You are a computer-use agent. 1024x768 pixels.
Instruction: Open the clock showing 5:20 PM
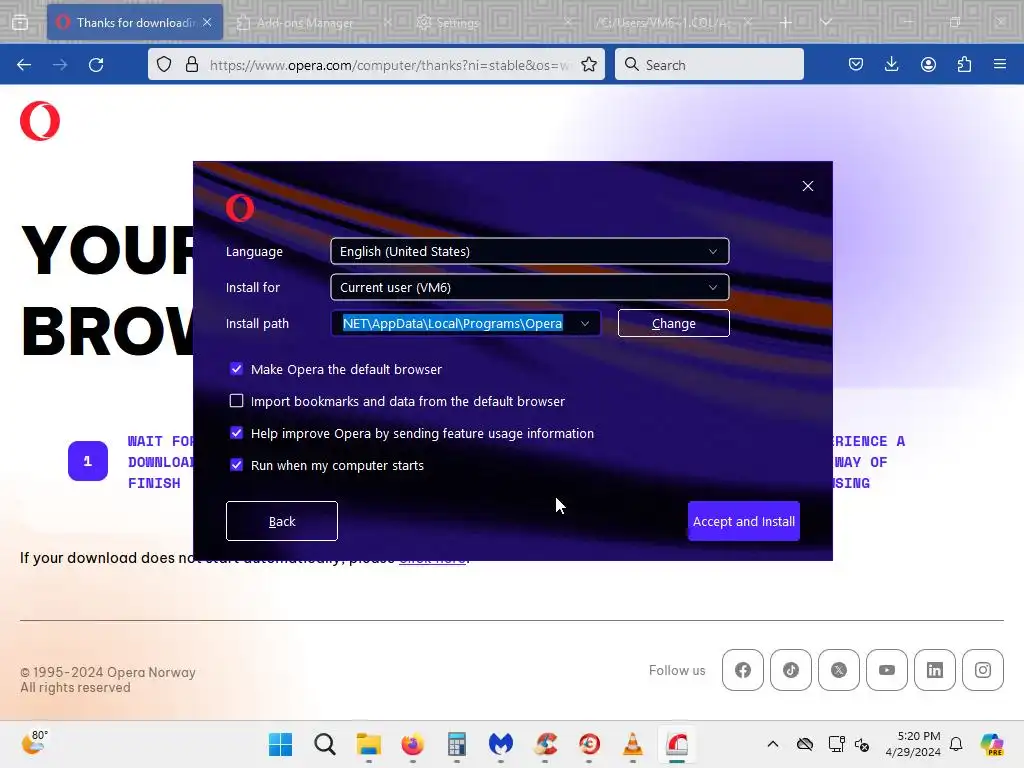pyautogui.click(x=913, y=744)
